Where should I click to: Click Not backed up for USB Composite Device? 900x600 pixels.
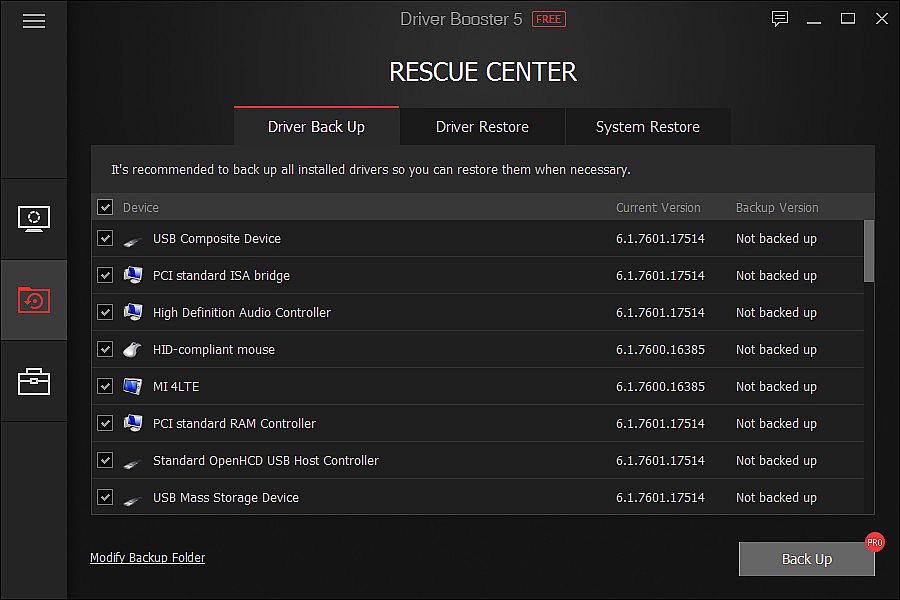776,239
